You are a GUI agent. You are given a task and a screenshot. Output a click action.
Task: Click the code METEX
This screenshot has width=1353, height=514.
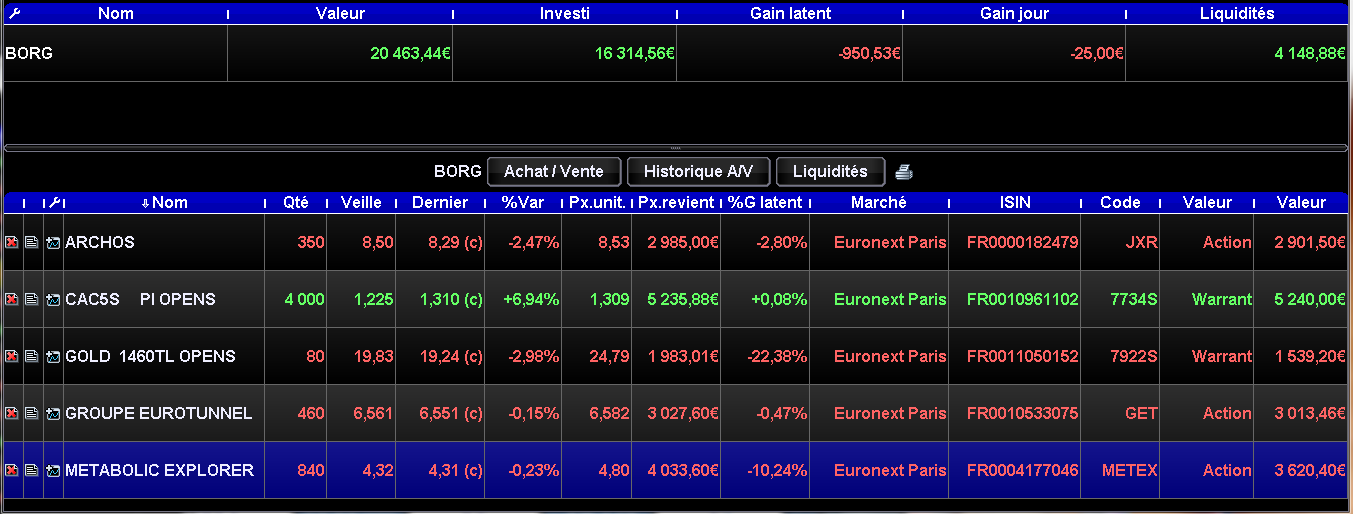(x=1130, y=471)
